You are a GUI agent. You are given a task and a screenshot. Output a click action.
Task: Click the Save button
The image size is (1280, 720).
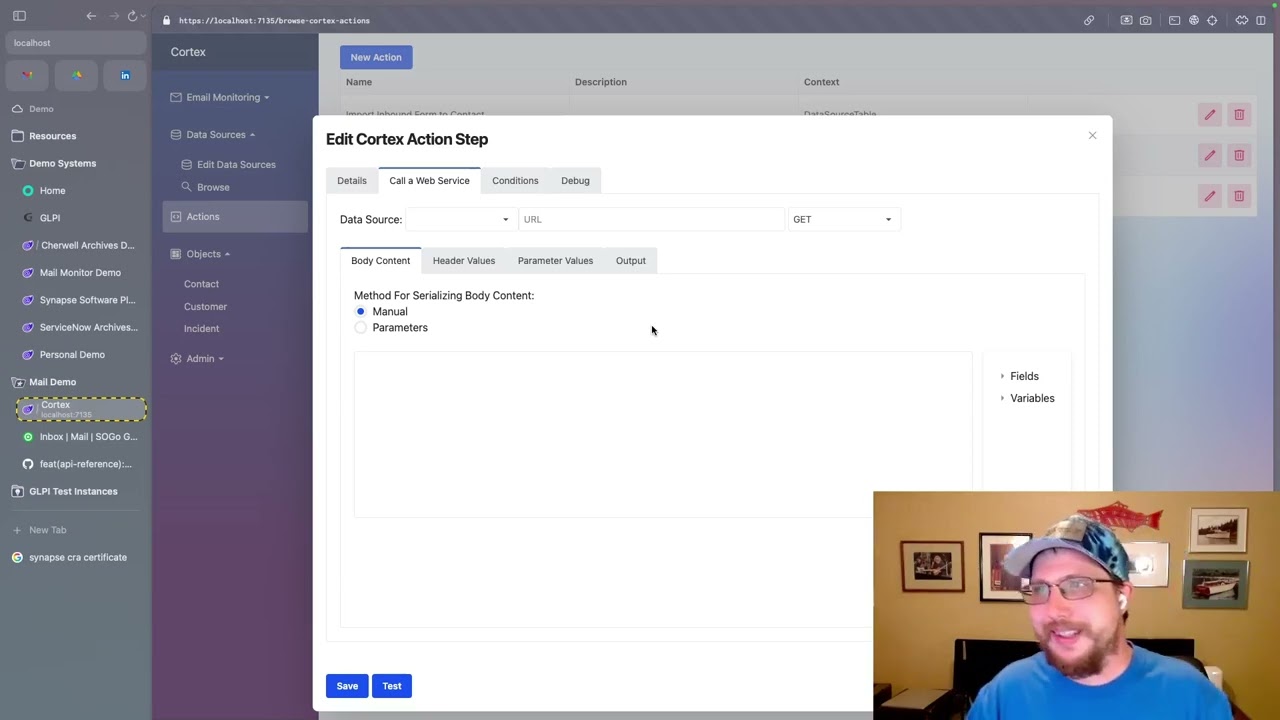tap(347, 686)
